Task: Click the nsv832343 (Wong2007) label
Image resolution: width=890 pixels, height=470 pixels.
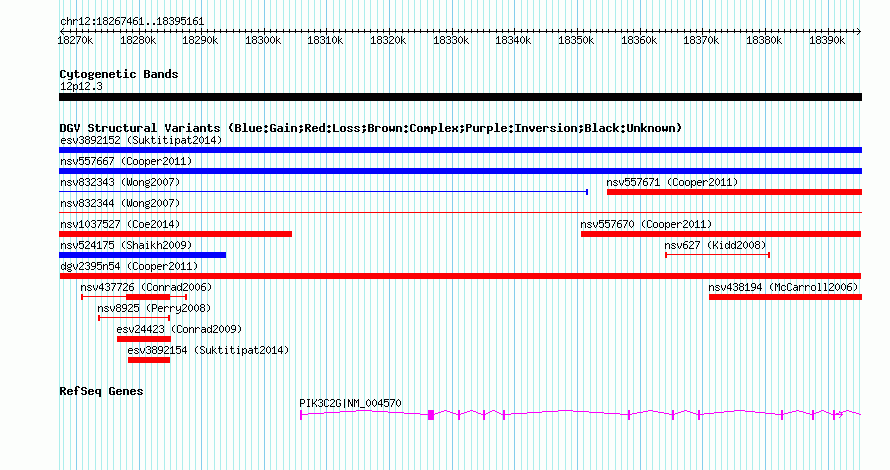Action: [x=120, y=182]
